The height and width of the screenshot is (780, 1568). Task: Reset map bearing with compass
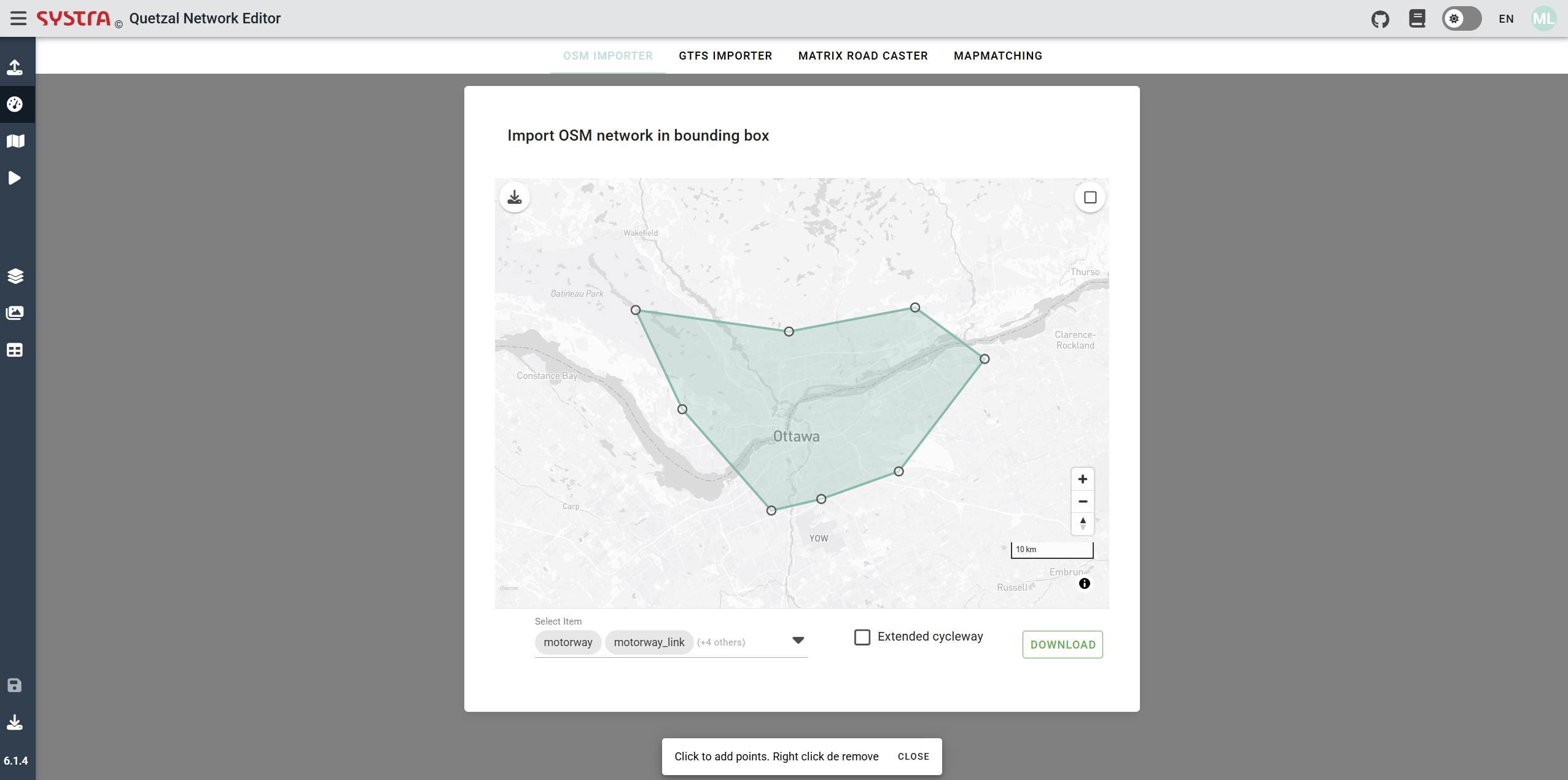pos(1083,523)
